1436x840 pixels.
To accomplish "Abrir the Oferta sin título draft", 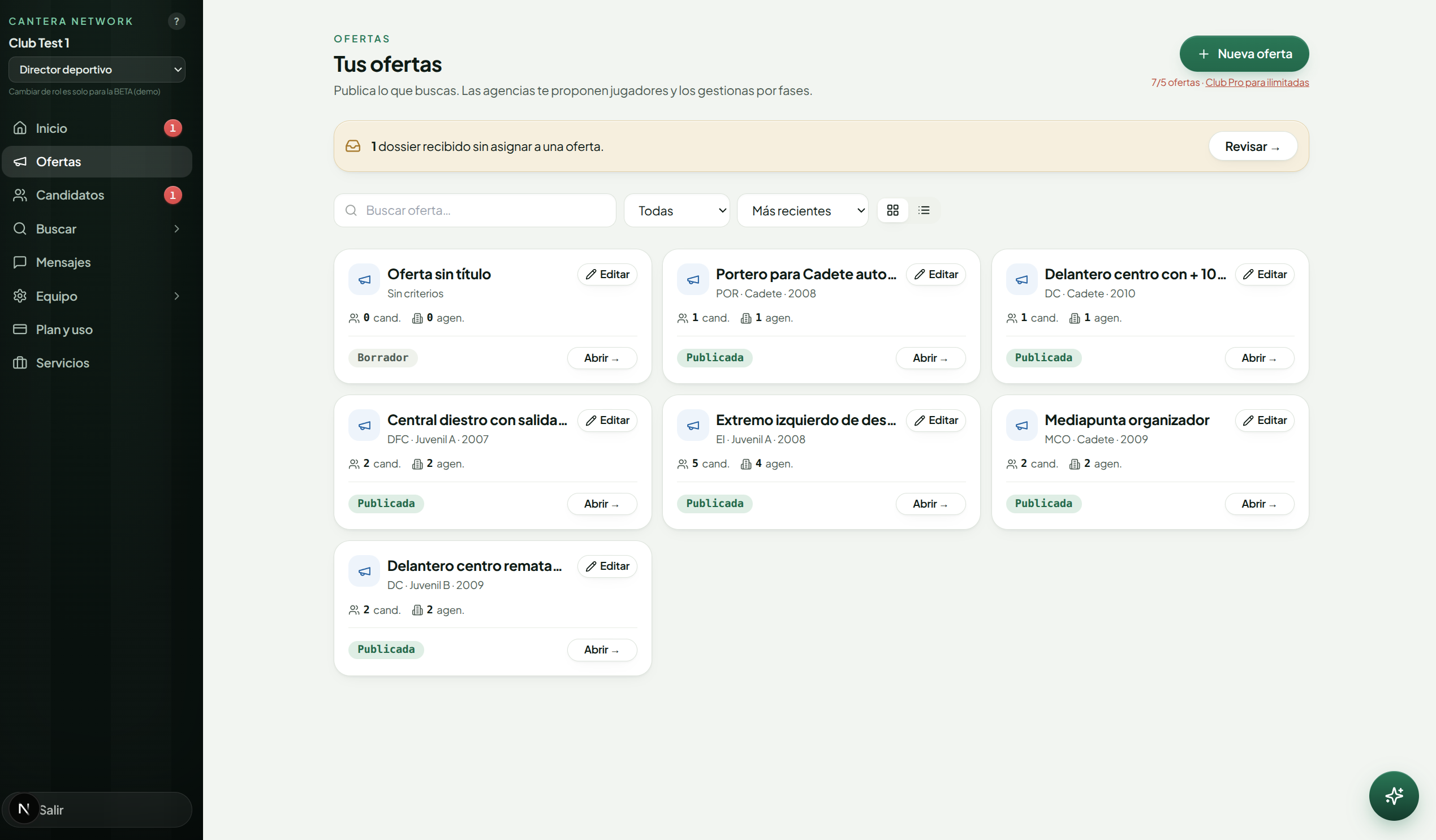I will point(602,358).
